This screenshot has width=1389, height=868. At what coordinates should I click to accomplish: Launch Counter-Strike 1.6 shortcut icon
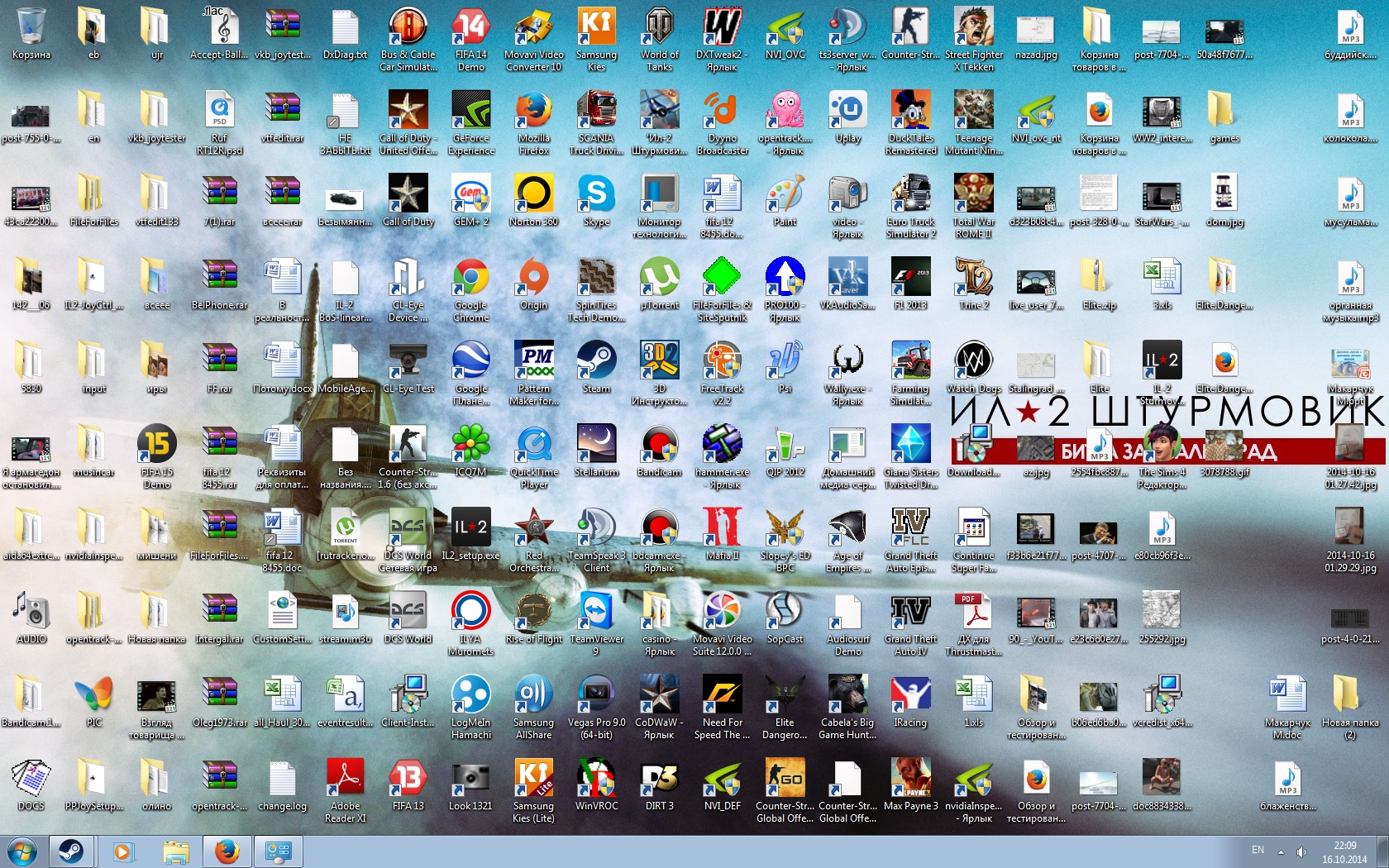[408, 457]
